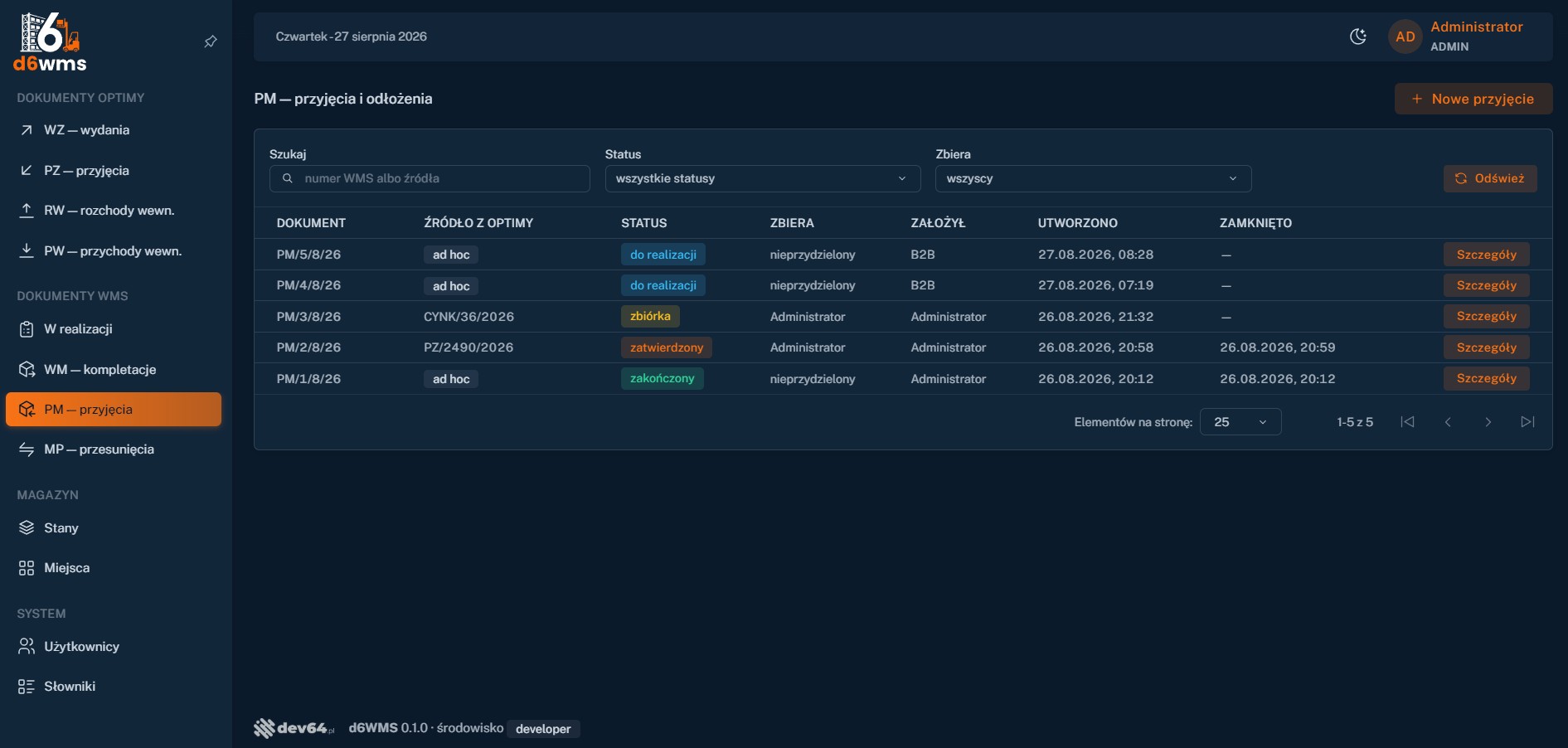
Task: Open Miejsca locations page
Action: [114, 568]
